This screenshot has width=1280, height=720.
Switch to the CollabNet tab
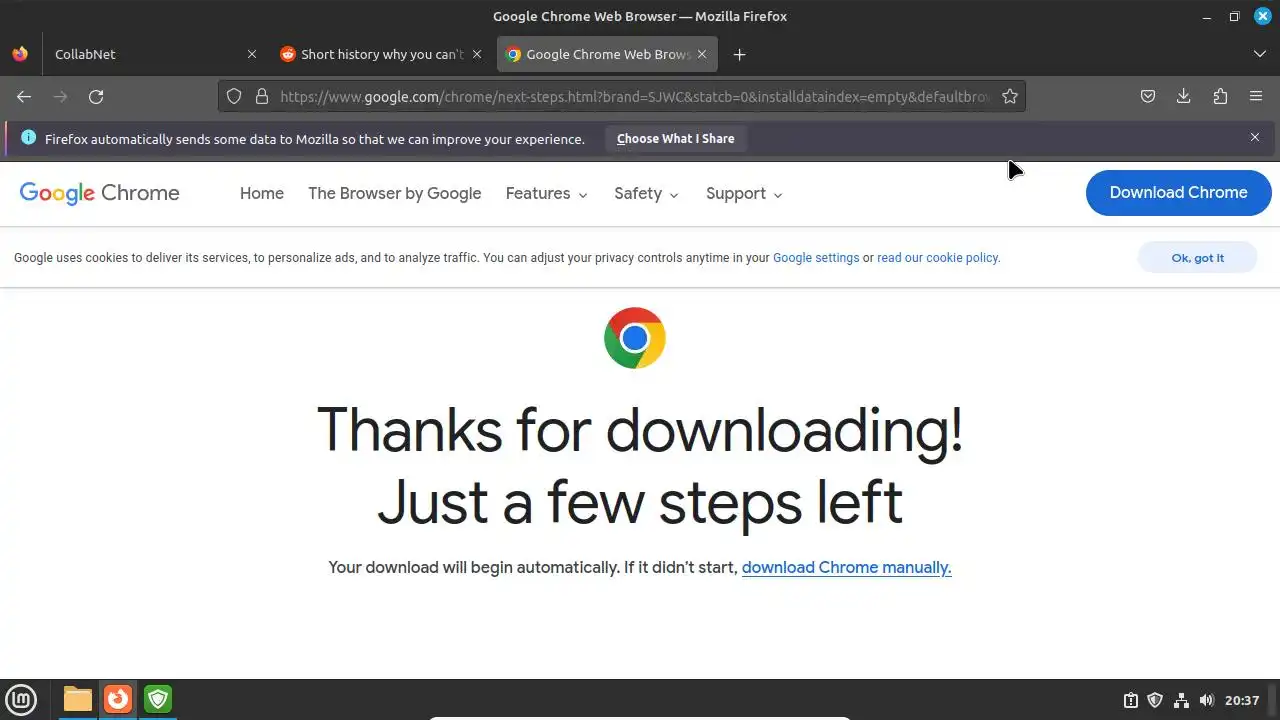coord(155,54)
